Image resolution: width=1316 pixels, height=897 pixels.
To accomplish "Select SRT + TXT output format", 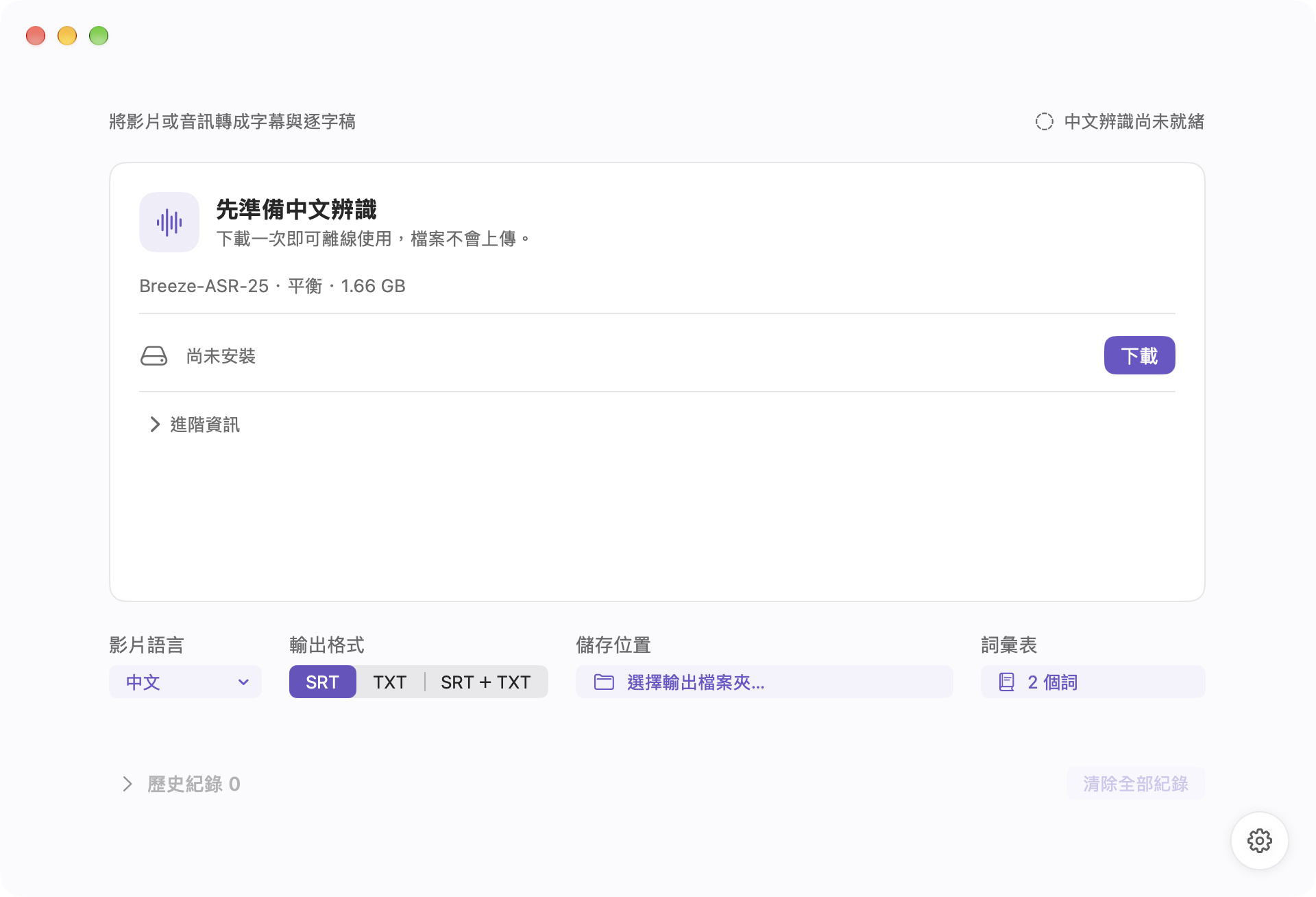I will [486, 682].
